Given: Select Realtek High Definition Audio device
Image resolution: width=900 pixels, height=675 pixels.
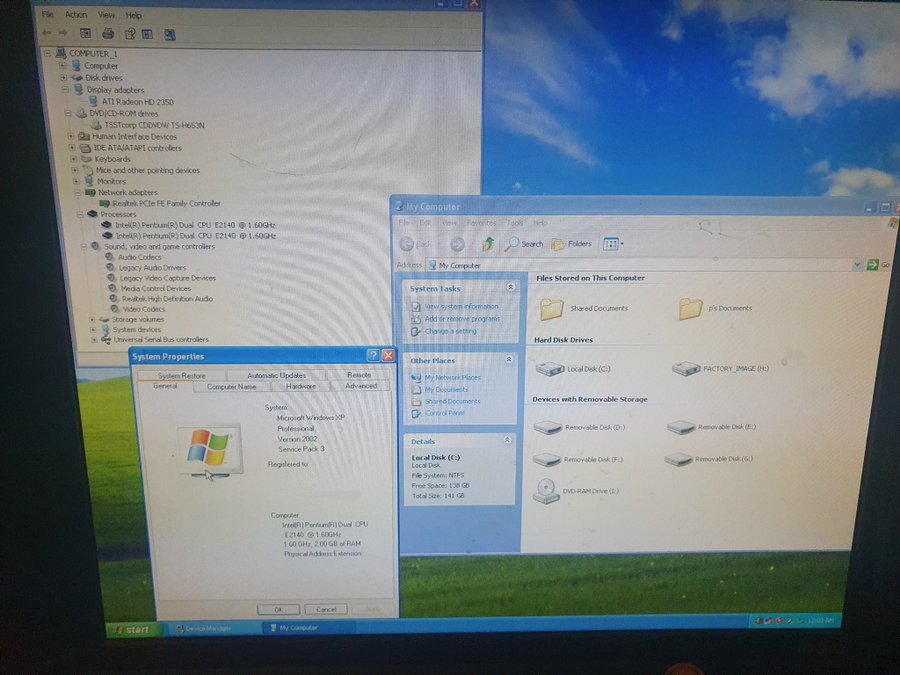Looking at the screenshot, I should [167, 298].
